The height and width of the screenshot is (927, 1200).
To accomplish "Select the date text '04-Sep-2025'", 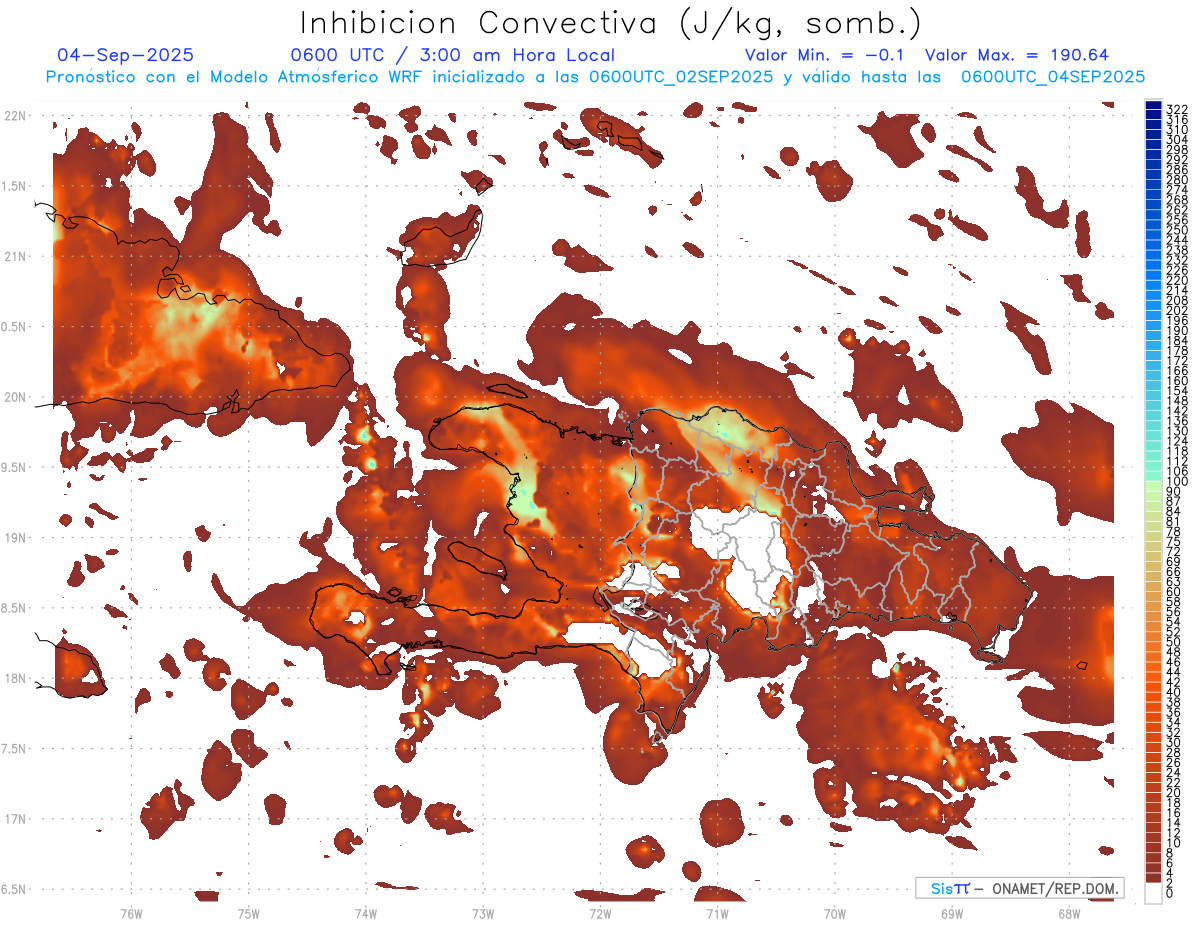I will pos(126,55).
